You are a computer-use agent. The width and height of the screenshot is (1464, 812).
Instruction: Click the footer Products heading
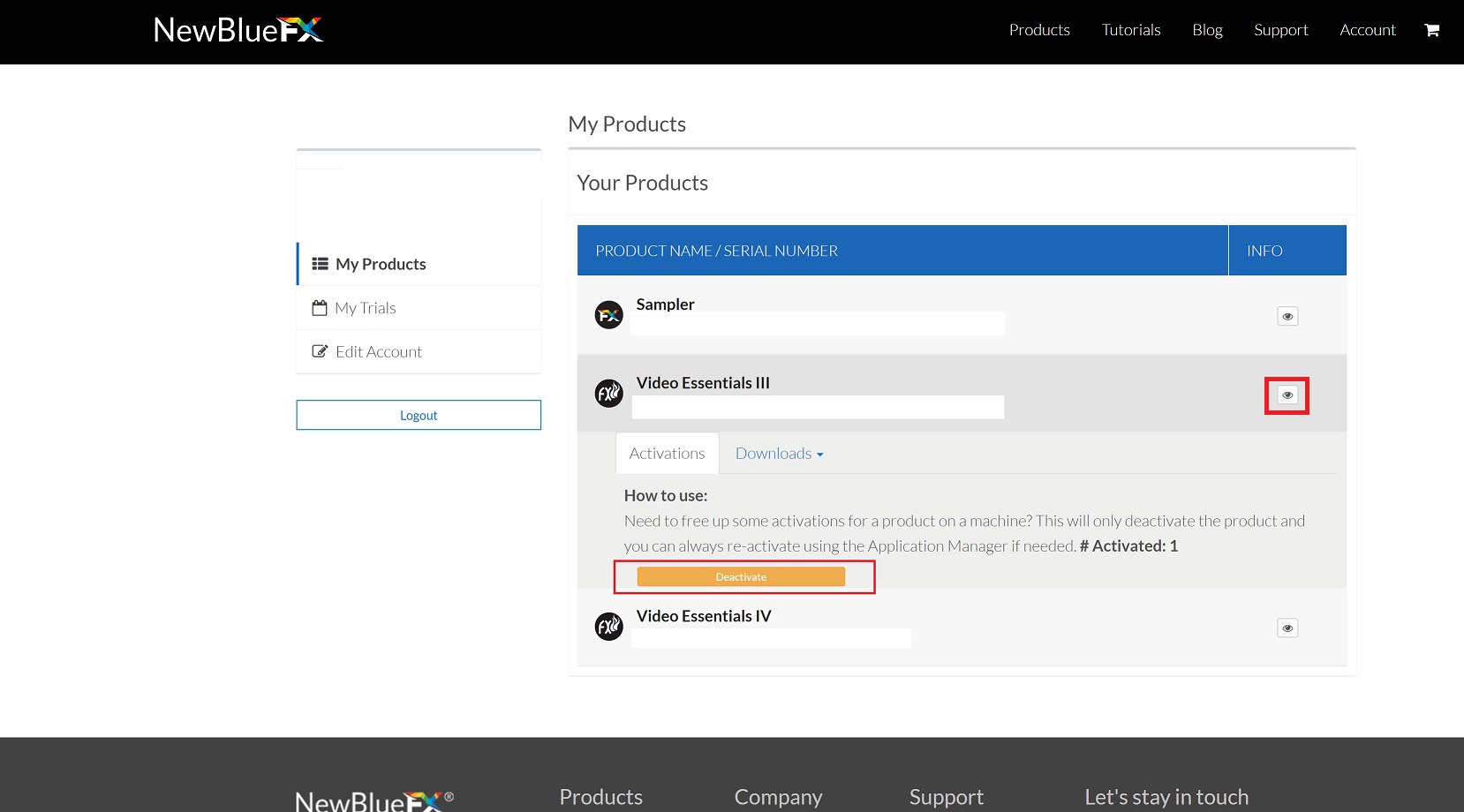click(x=601, y=797)
